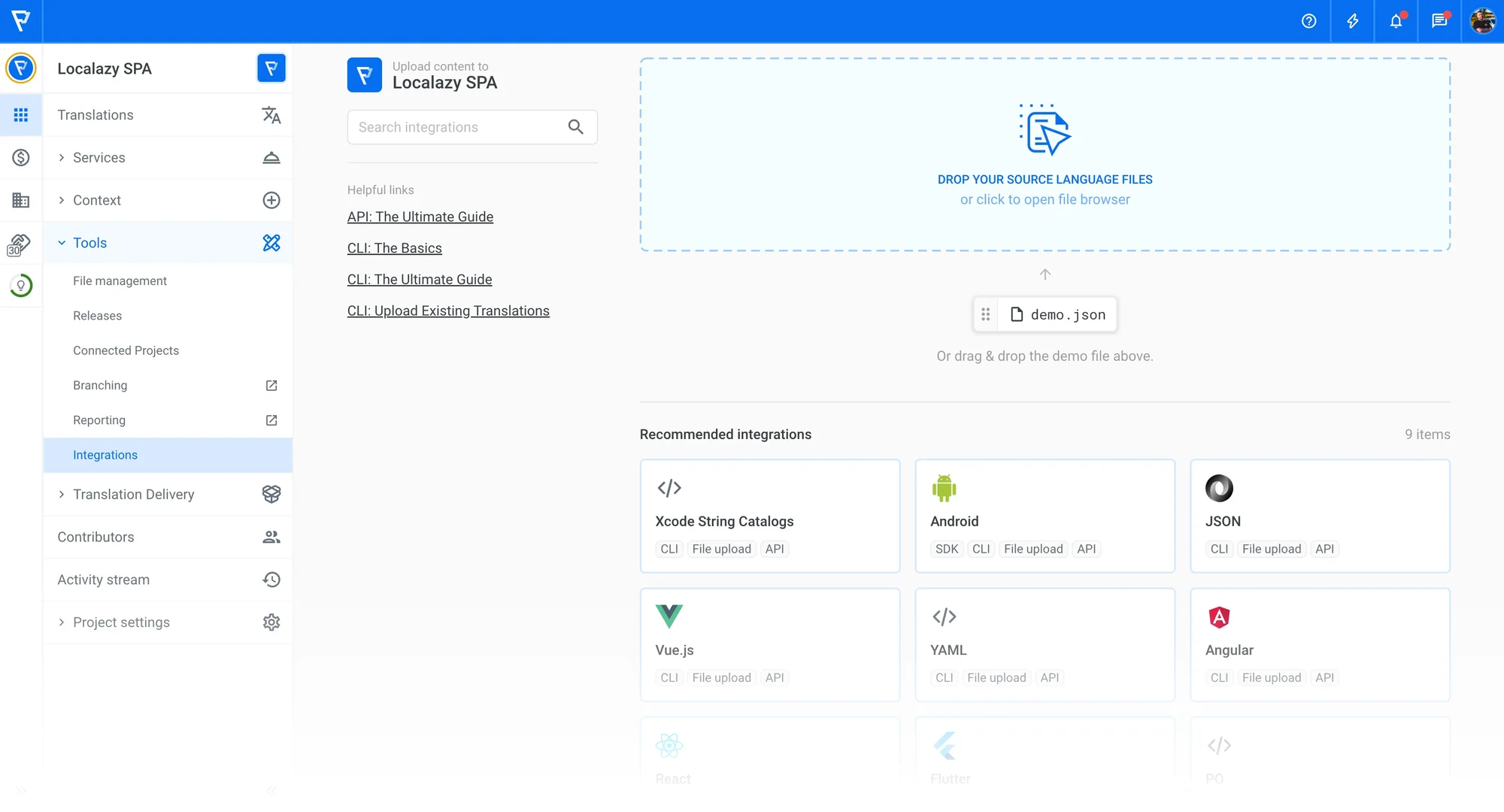Screen dimensions: 1504x812
Task: Expand the Context section
Action: click(96, 200)
